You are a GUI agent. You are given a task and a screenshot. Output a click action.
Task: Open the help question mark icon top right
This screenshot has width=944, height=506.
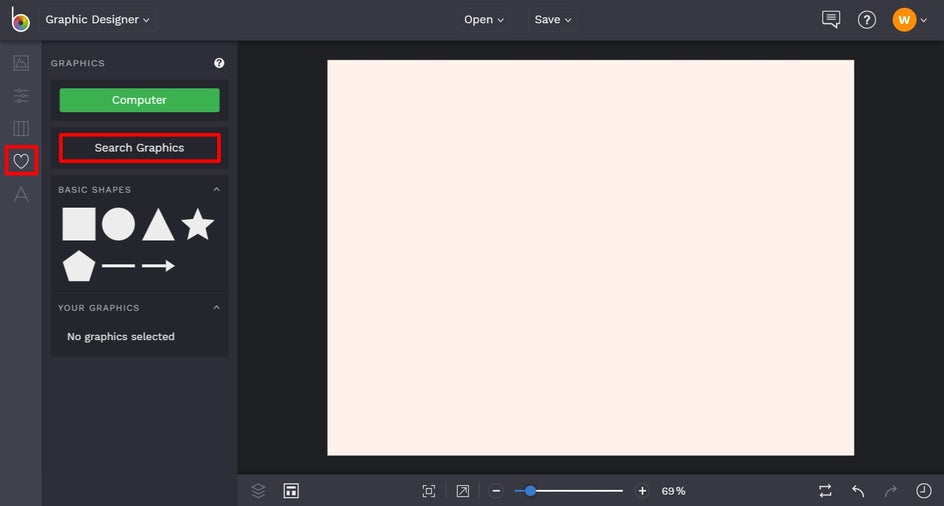click(x=867, y=20)
